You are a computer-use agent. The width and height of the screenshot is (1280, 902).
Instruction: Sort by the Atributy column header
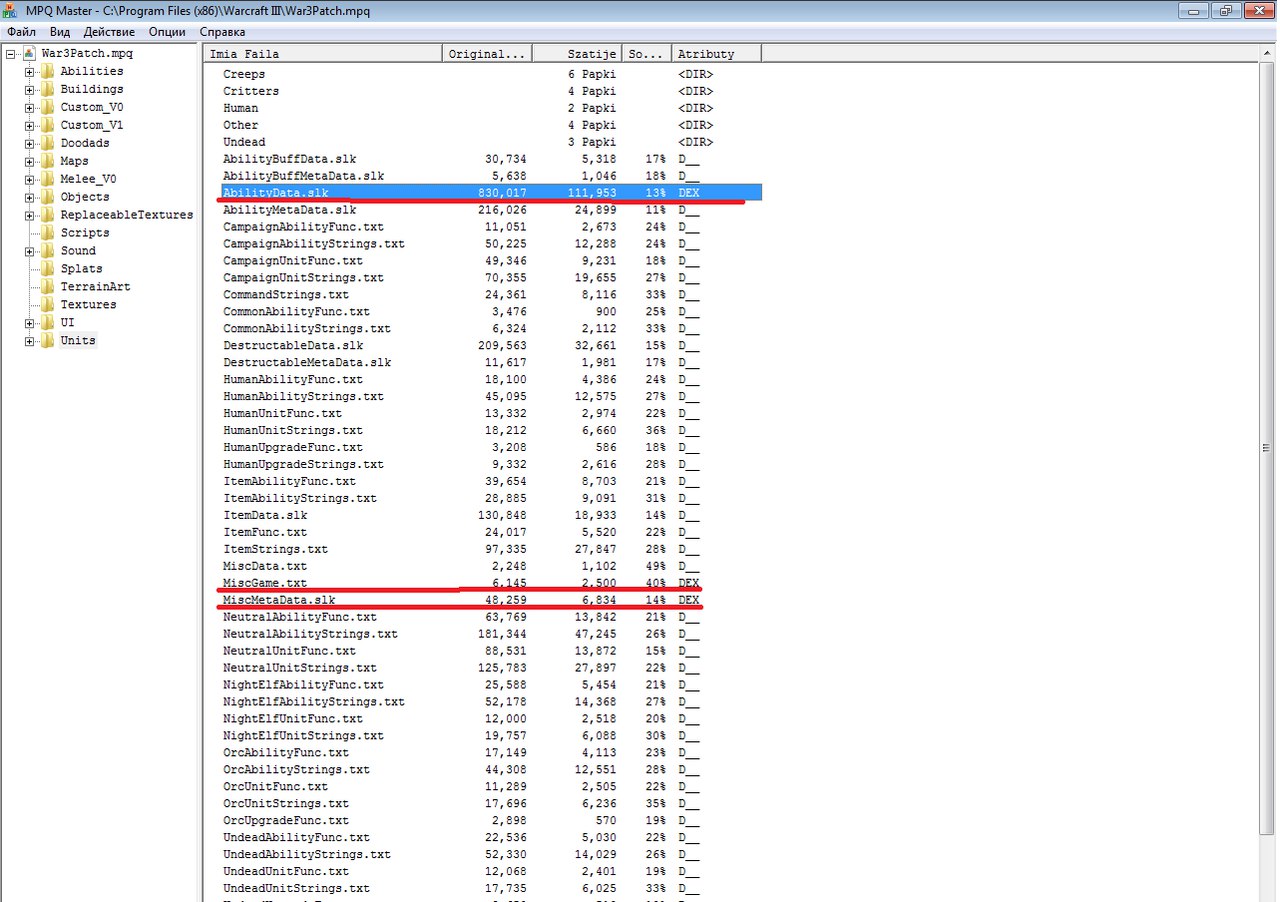[717, 54]
